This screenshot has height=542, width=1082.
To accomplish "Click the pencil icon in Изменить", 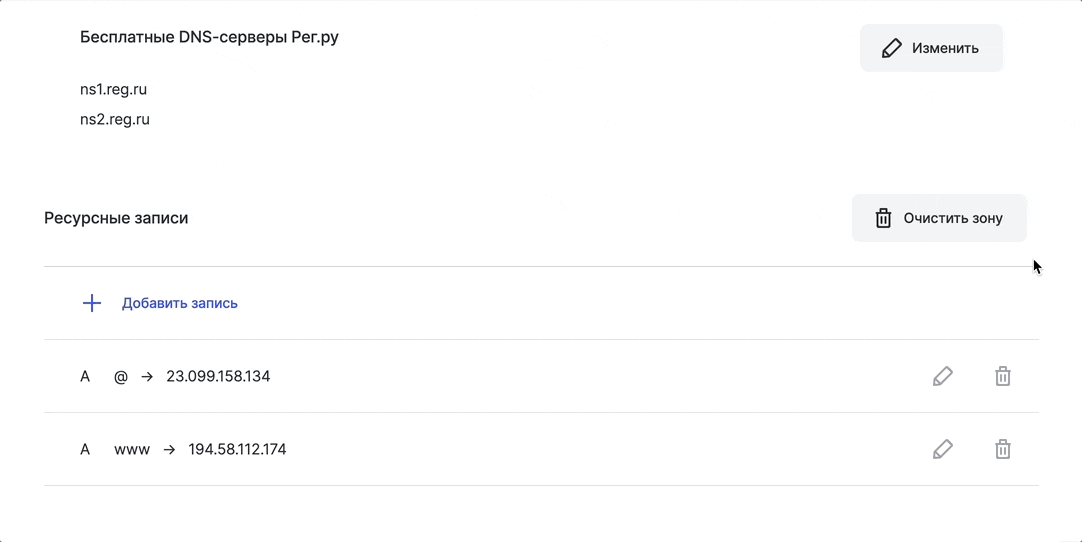I will coord(892,48).
